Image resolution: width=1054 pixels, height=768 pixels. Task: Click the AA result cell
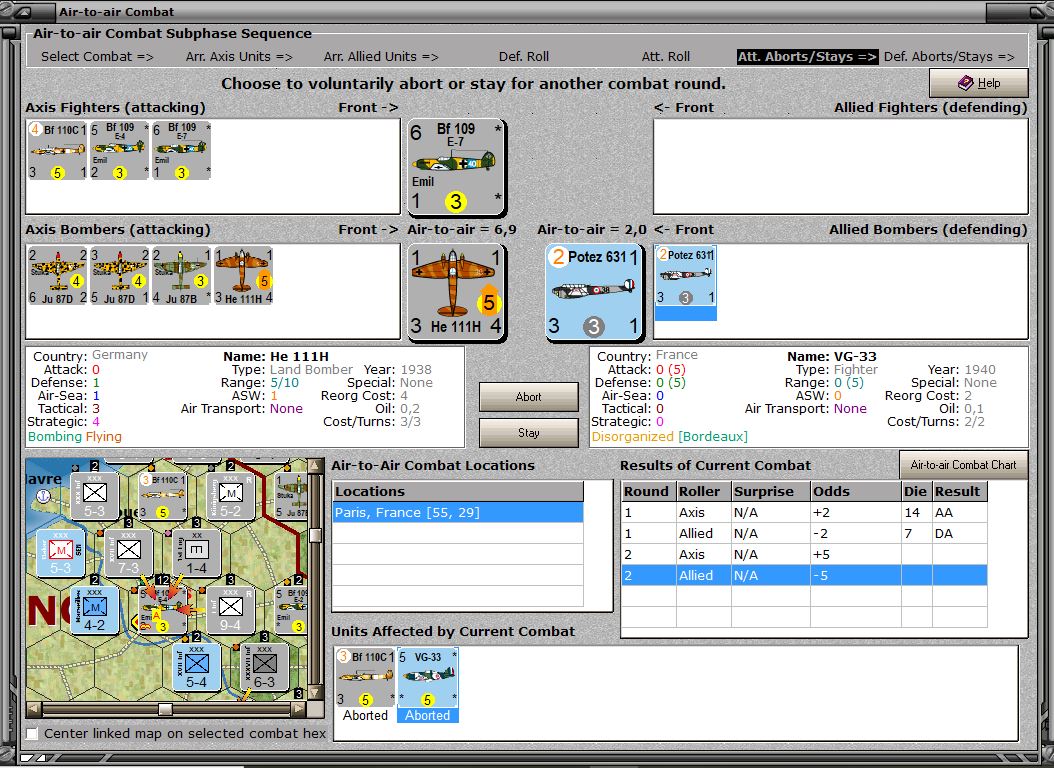pyautogui.click(x=959, y=513)
